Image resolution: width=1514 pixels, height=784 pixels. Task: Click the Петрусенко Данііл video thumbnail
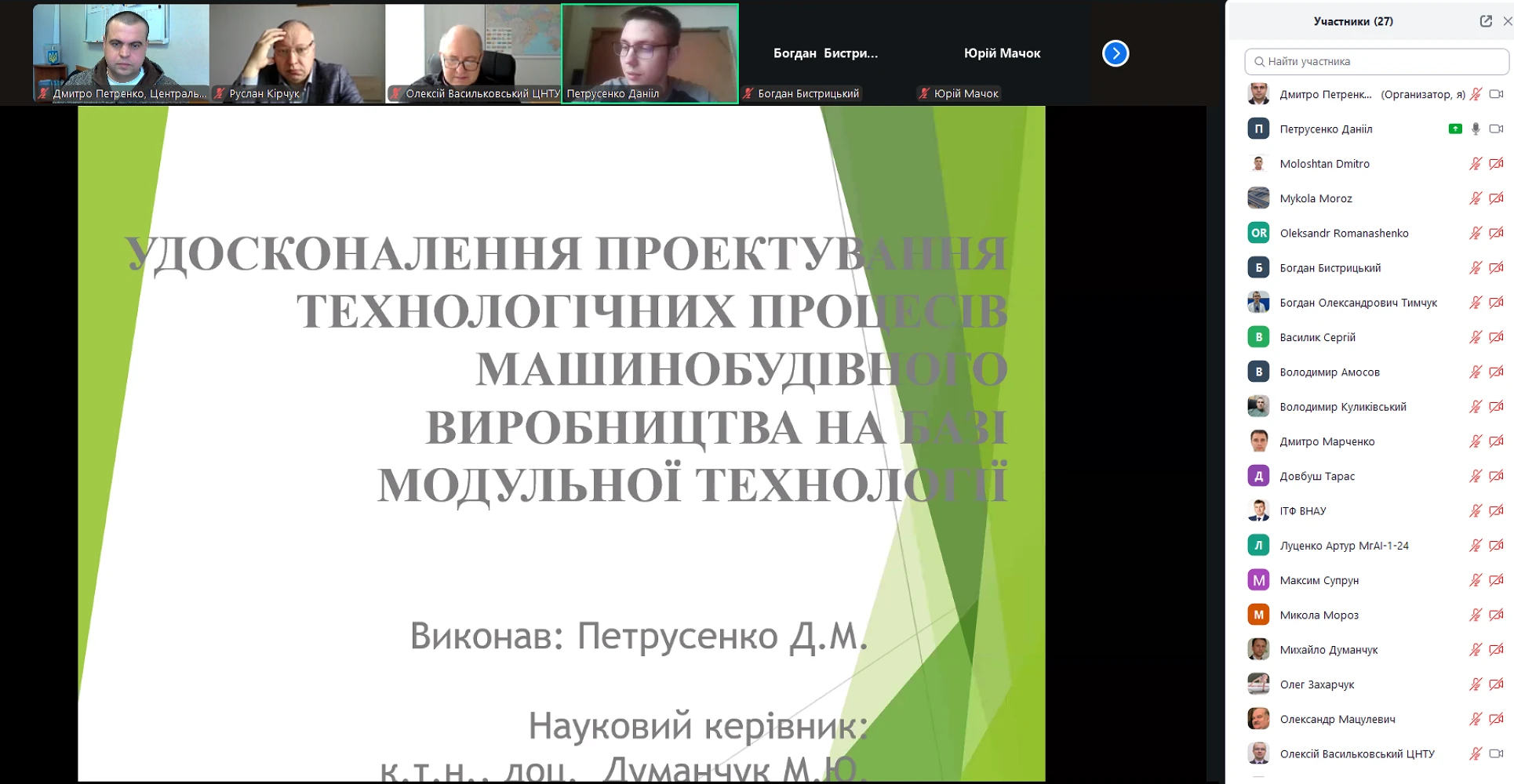pos(650,52)
